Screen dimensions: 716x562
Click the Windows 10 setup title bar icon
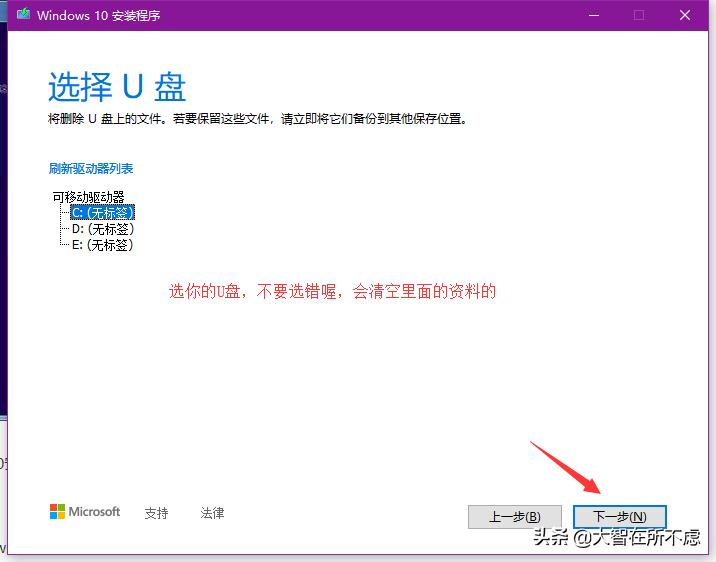[x=23, y=14]
